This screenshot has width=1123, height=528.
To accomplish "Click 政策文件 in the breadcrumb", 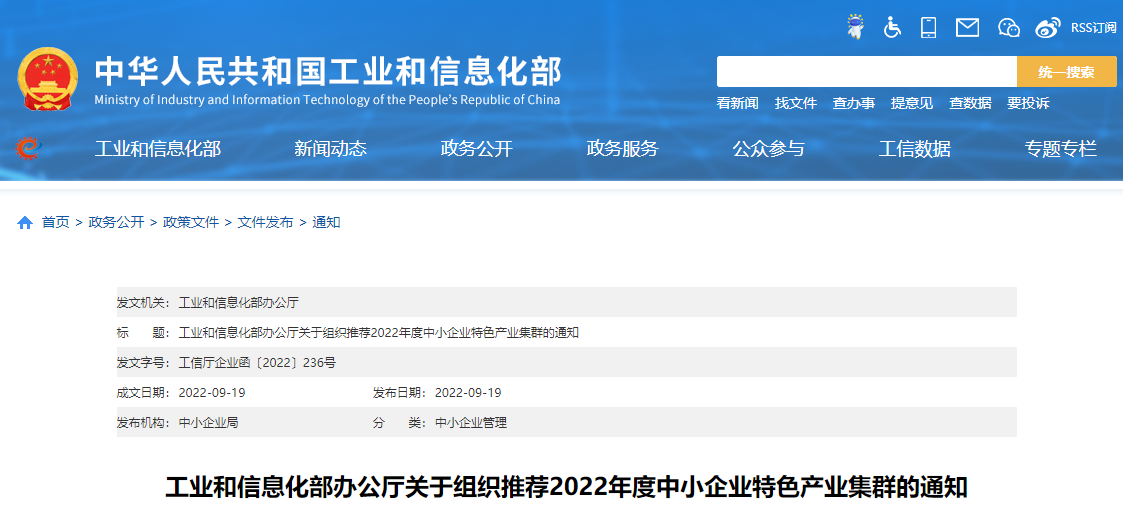I will [191, 222].
